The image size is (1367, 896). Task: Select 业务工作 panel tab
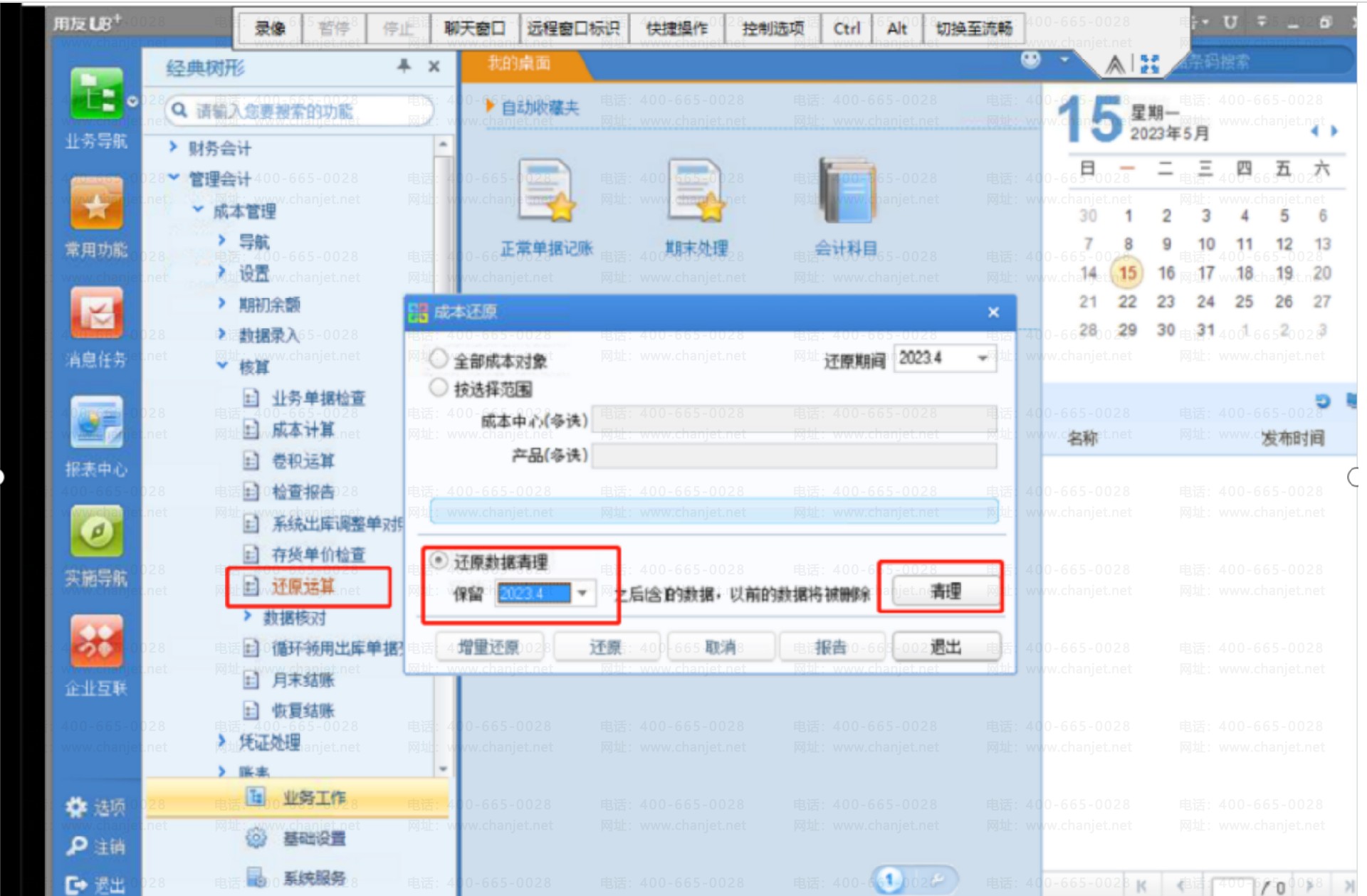pyautogui.click(x=313, y=798)
